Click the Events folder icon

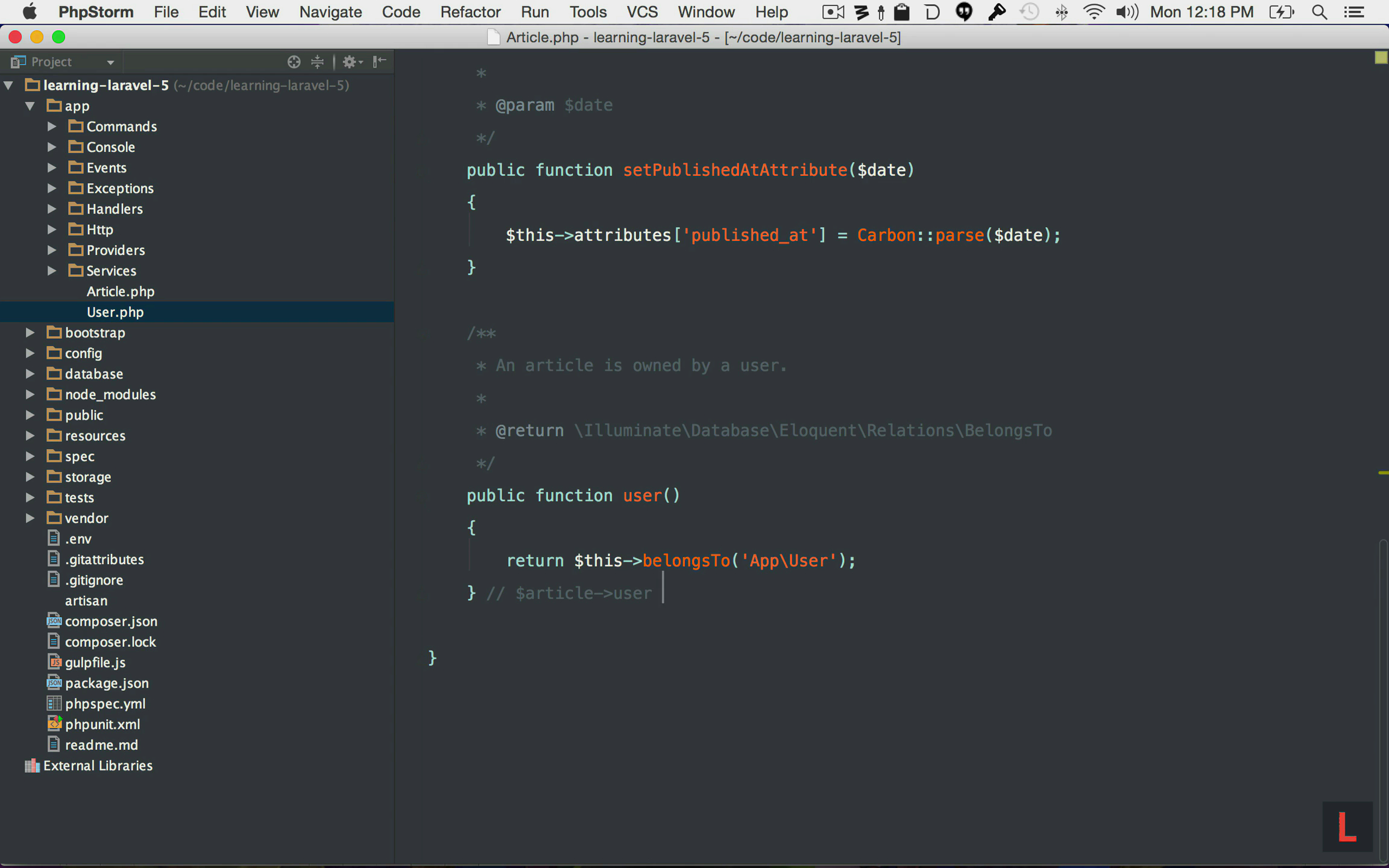(x=75, y=167)
